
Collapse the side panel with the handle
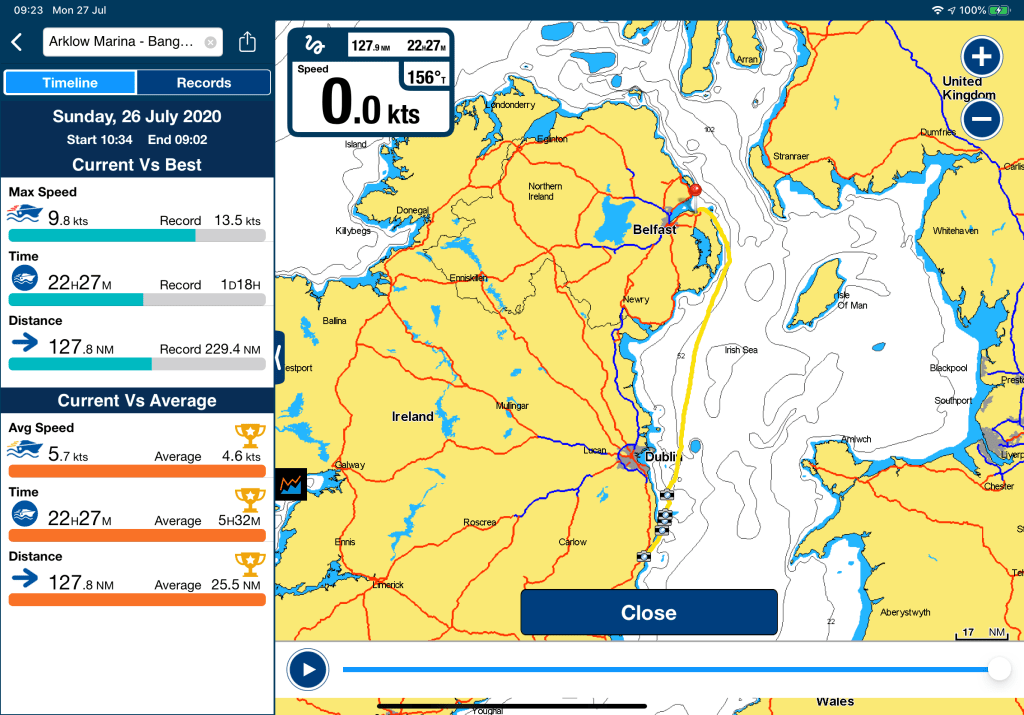pyautogui.click(x=279, y=357)
